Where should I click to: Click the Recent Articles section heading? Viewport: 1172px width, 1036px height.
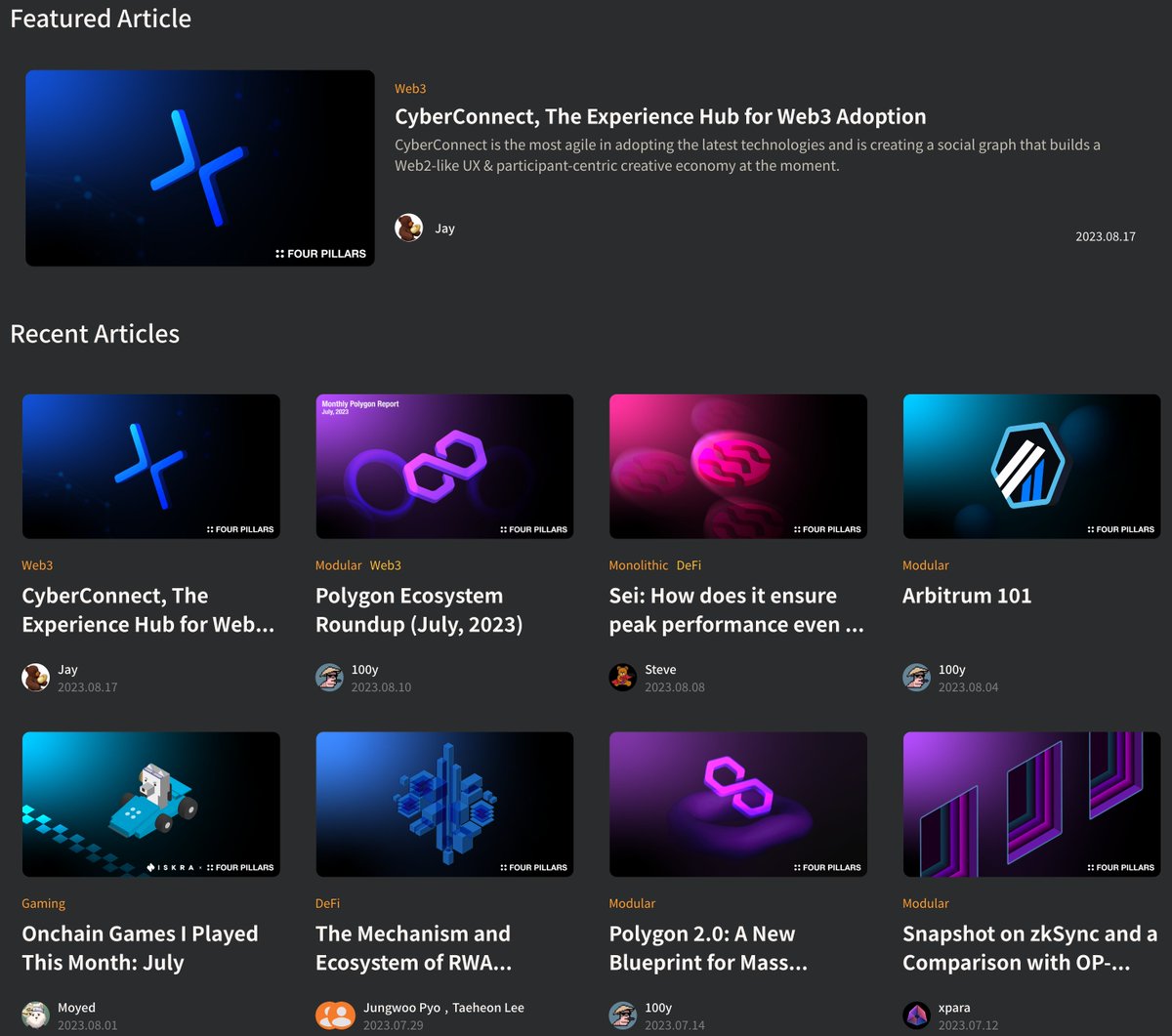coord(95,333)
